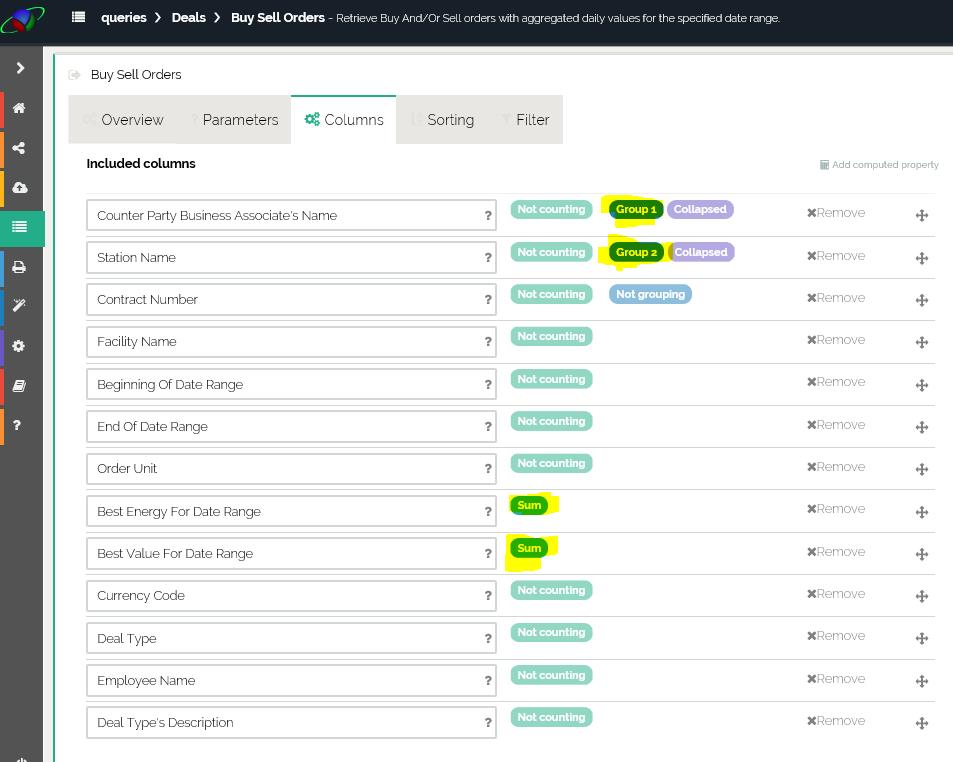This screenshot has width=953, height=762.
Task: Remove the Currency Code column
Action: pos(836,594)
